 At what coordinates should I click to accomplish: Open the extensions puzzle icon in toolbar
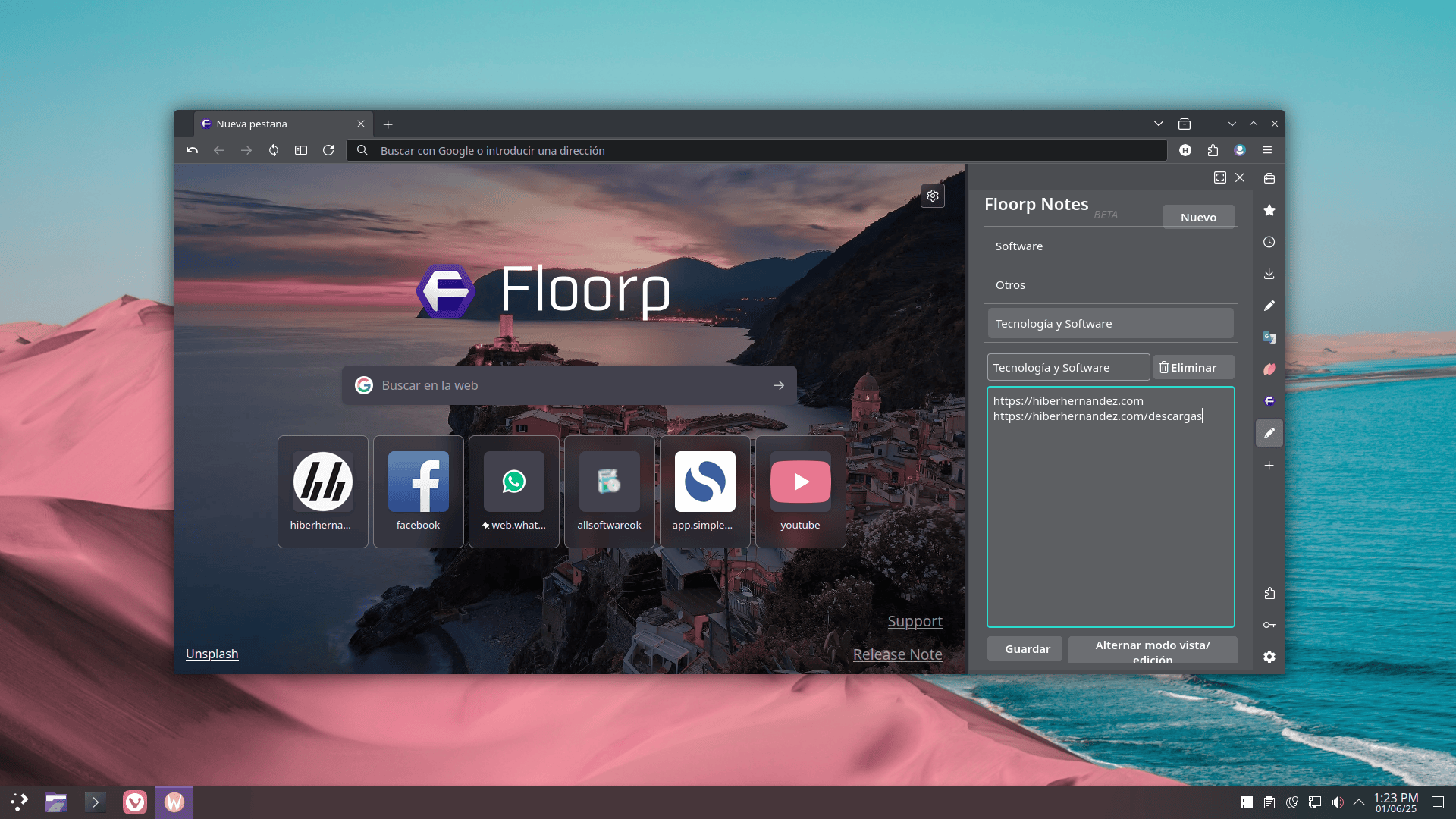point(1213,150)
